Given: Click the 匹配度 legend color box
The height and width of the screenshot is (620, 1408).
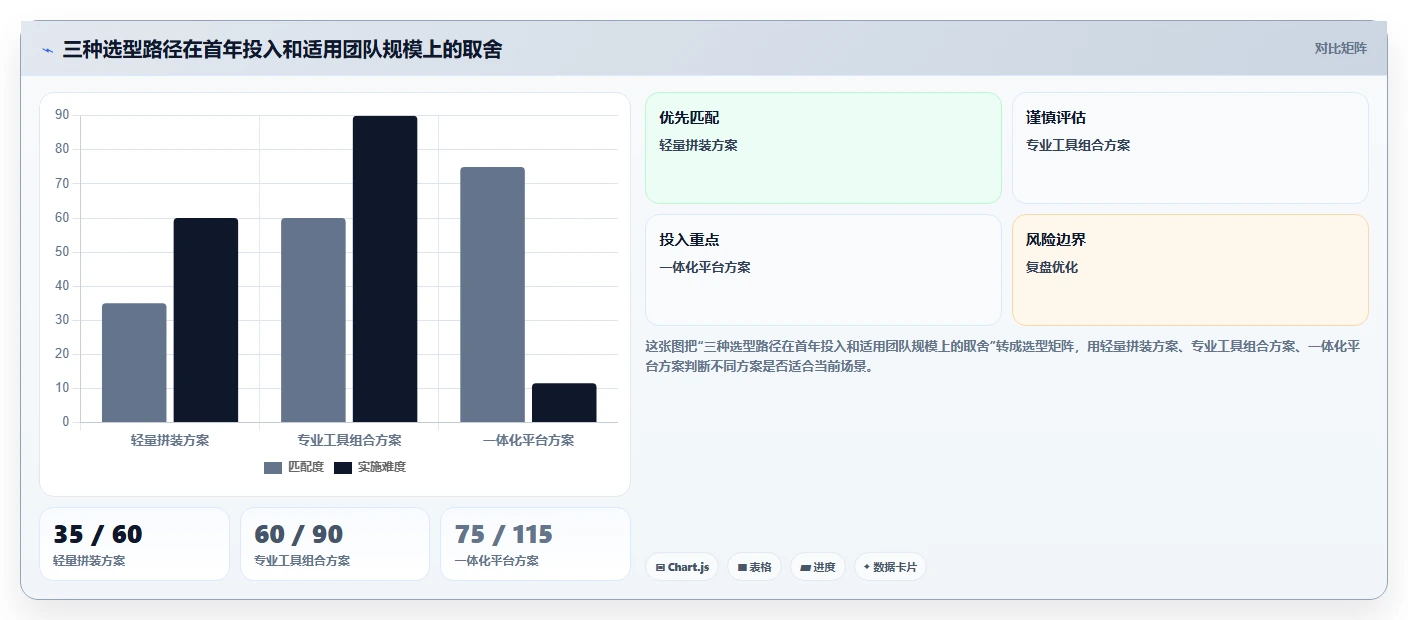Looking at the screenshot, I should click(x=273, y=468).
